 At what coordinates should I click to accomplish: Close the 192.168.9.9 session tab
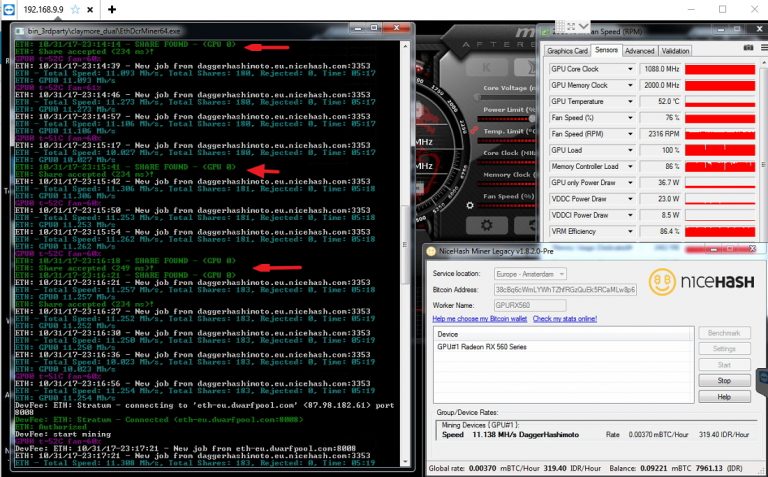(x=90, y=9)
